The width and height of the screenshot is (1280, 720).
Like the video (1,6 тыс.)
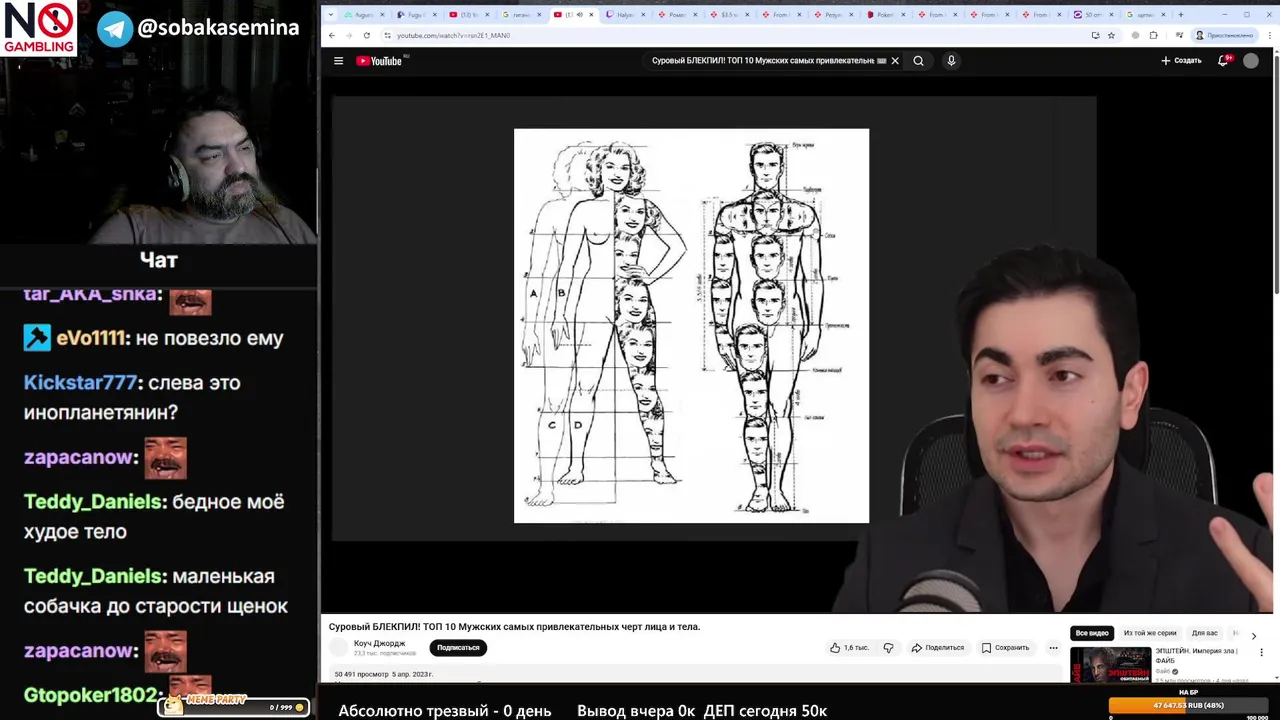tap(849, 648)
